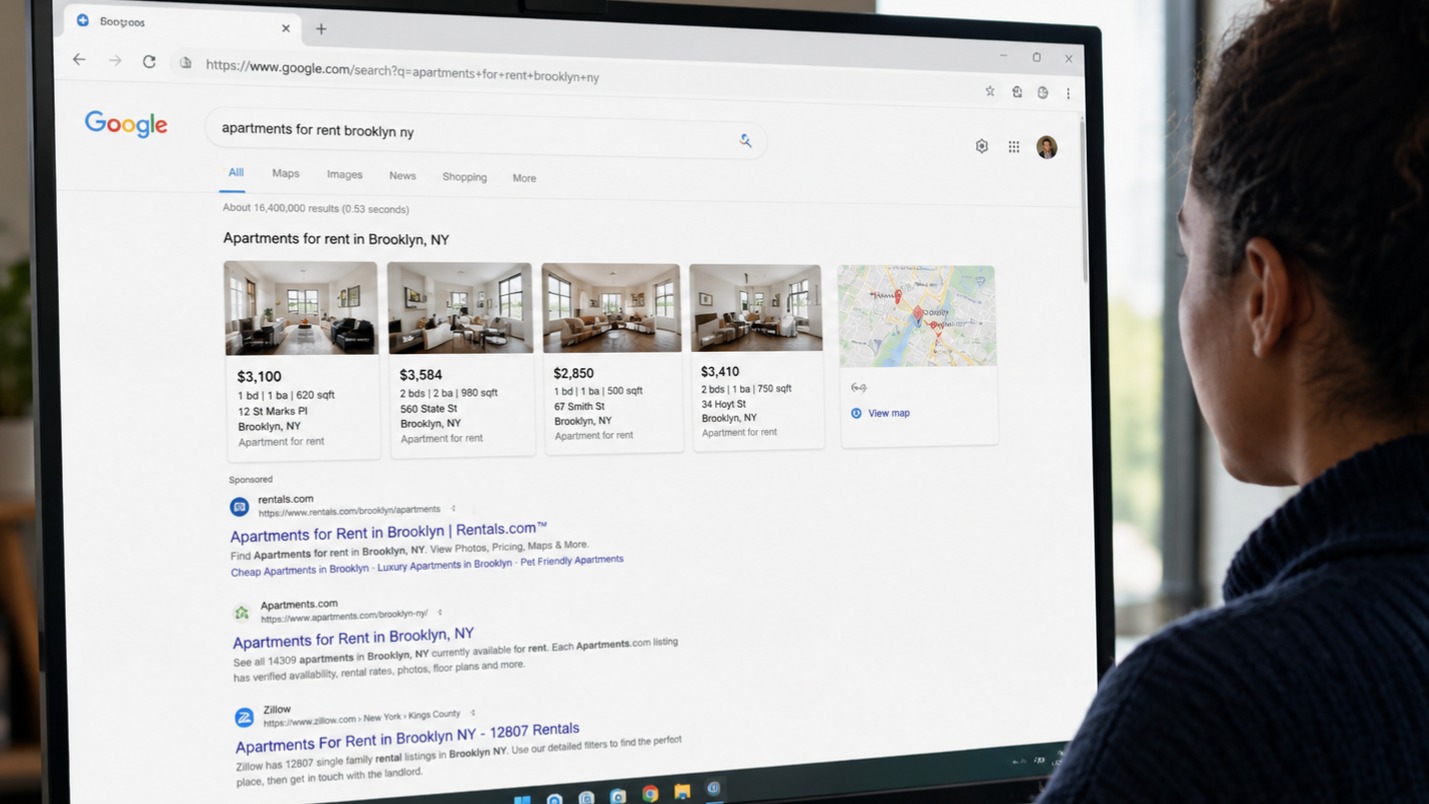Click the Chrome profile icon in toolbar
This screenshot has height=804, width=1429.
tap(1043, 92)
